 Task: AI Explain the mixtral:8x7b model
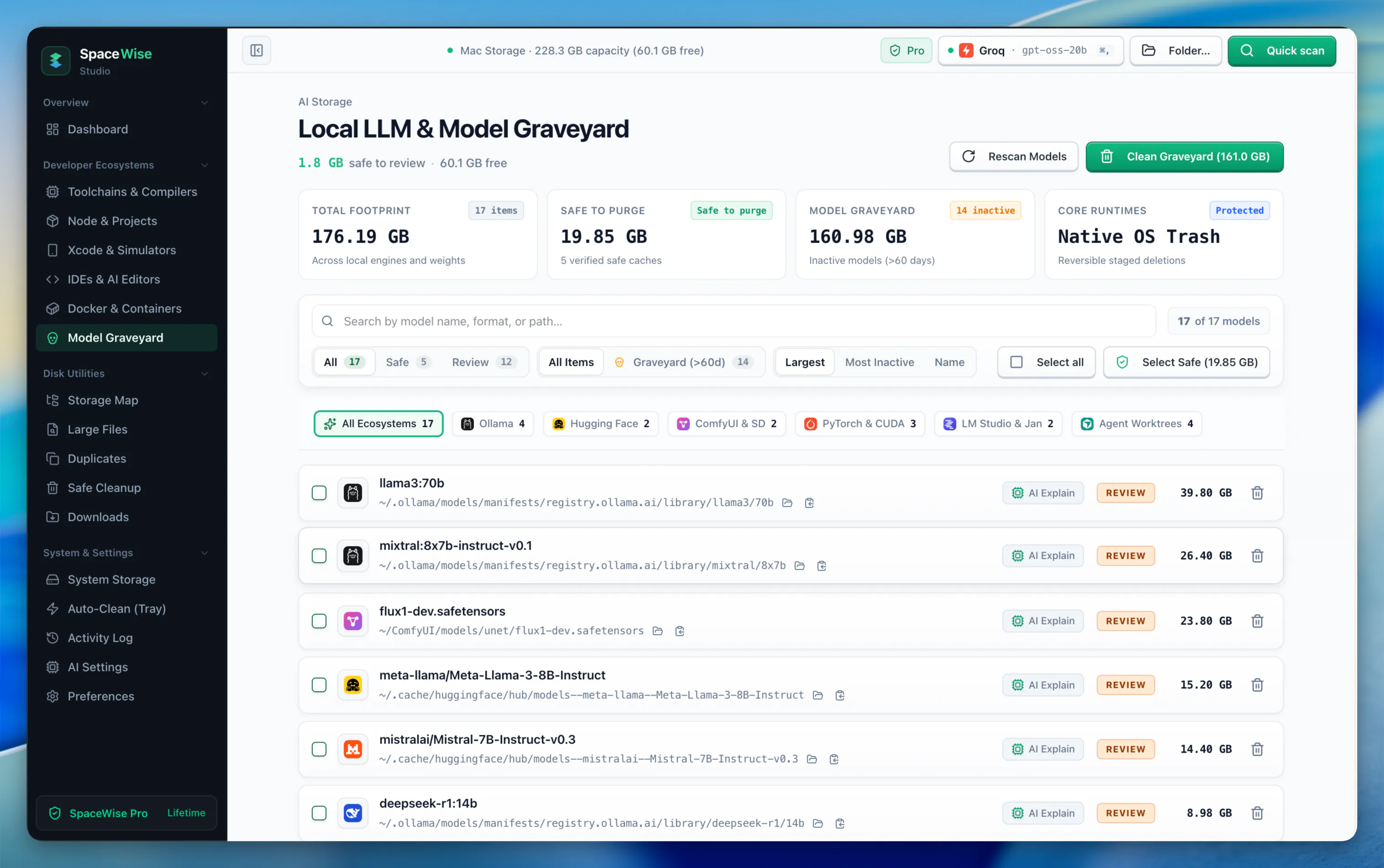[x=1043, y=556]
